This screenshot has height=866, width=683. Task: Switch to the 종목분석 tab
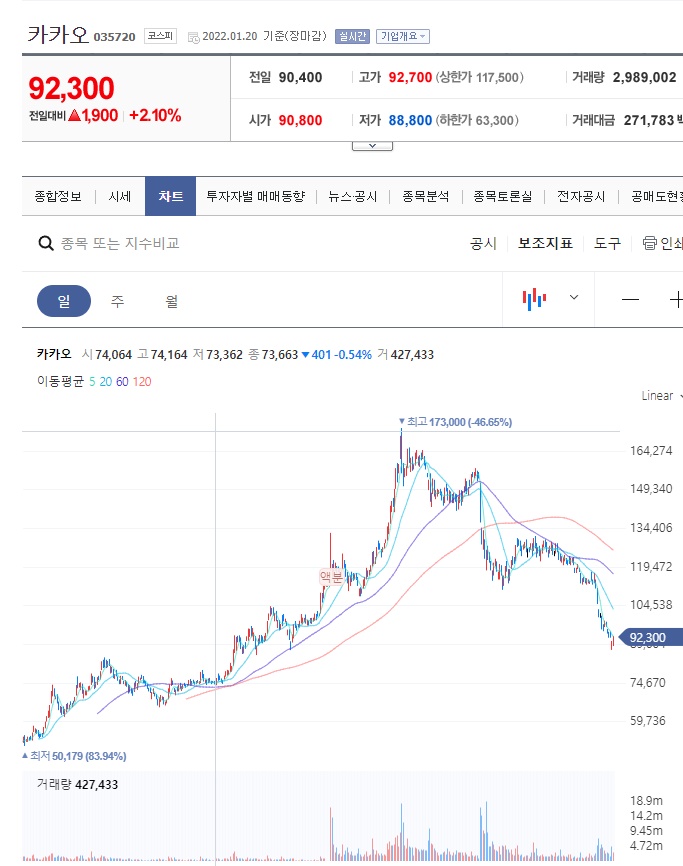[426, 196]
